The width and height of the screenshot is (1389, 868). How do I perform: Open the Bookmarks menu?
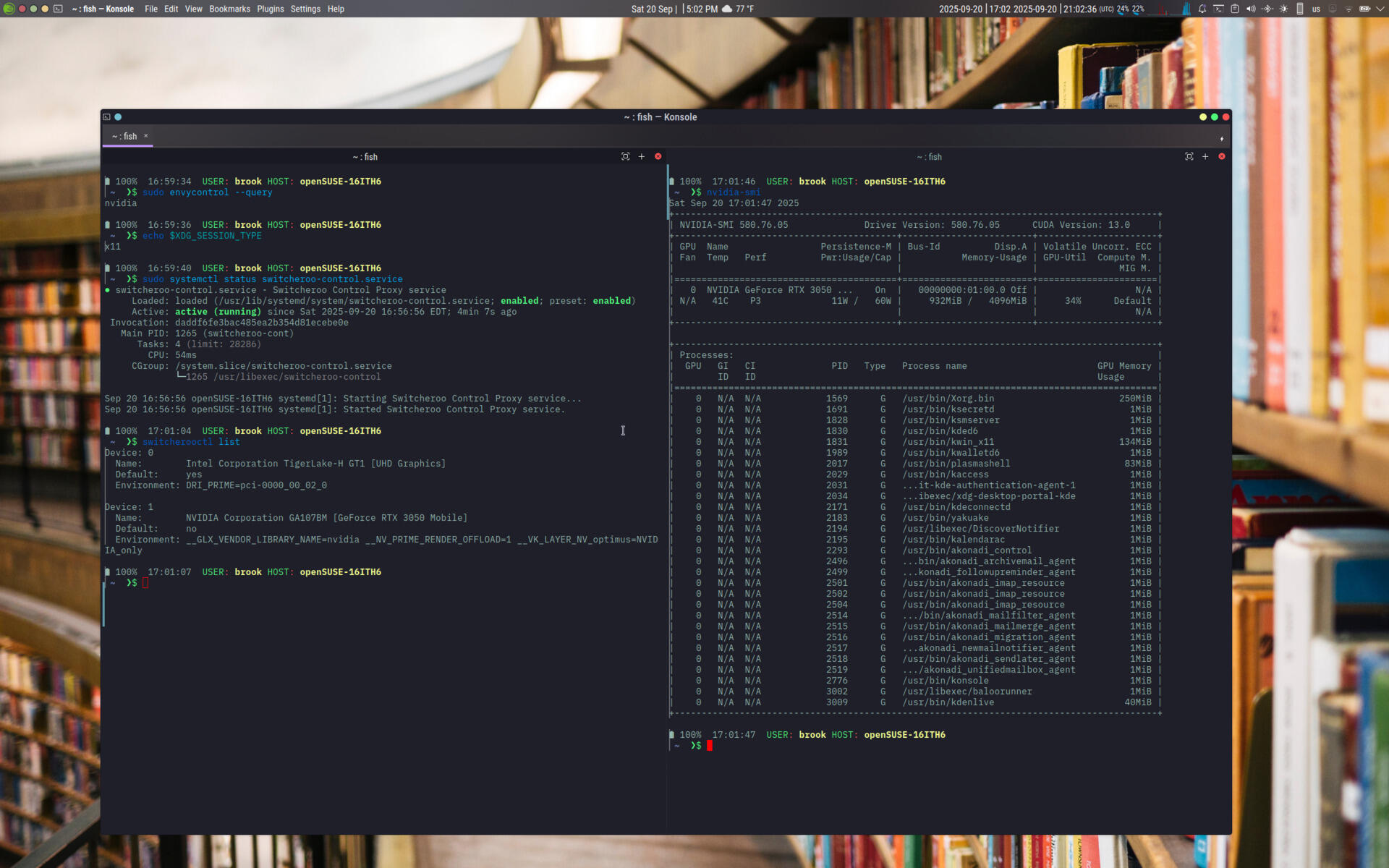coord(229,9)
